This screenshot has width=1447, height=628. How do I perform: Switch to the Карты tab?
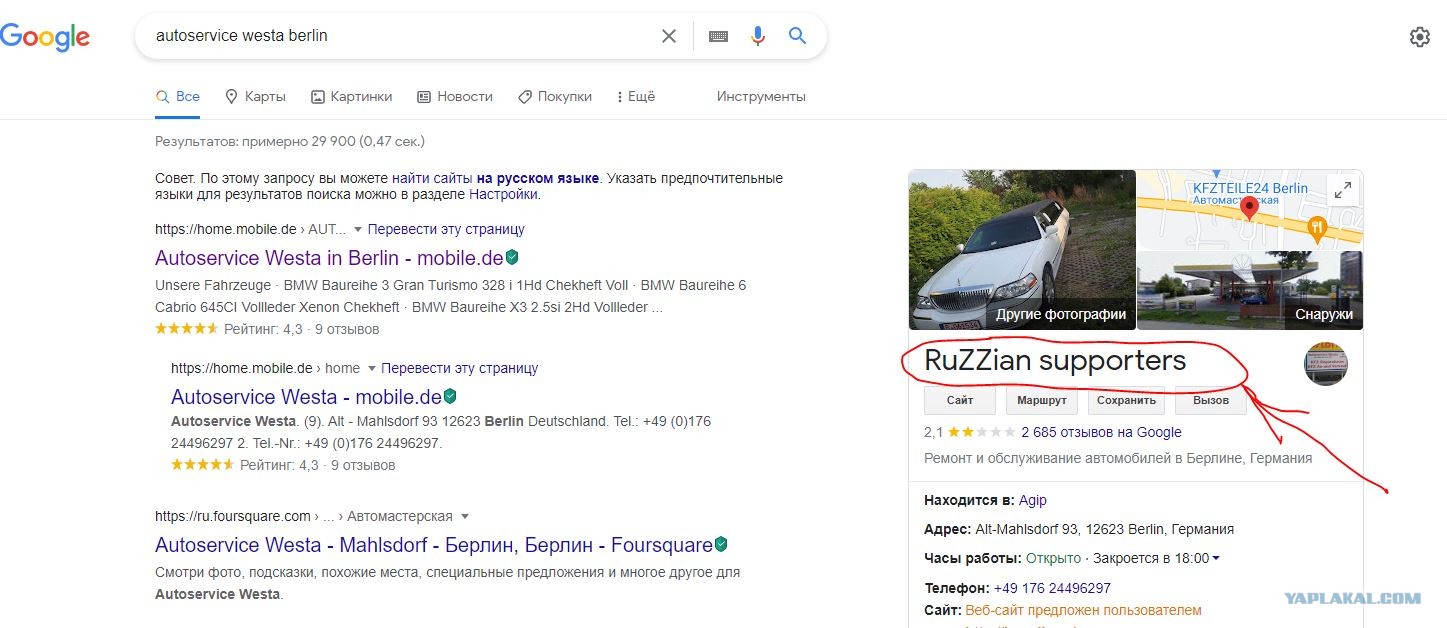tap(255, 97)
